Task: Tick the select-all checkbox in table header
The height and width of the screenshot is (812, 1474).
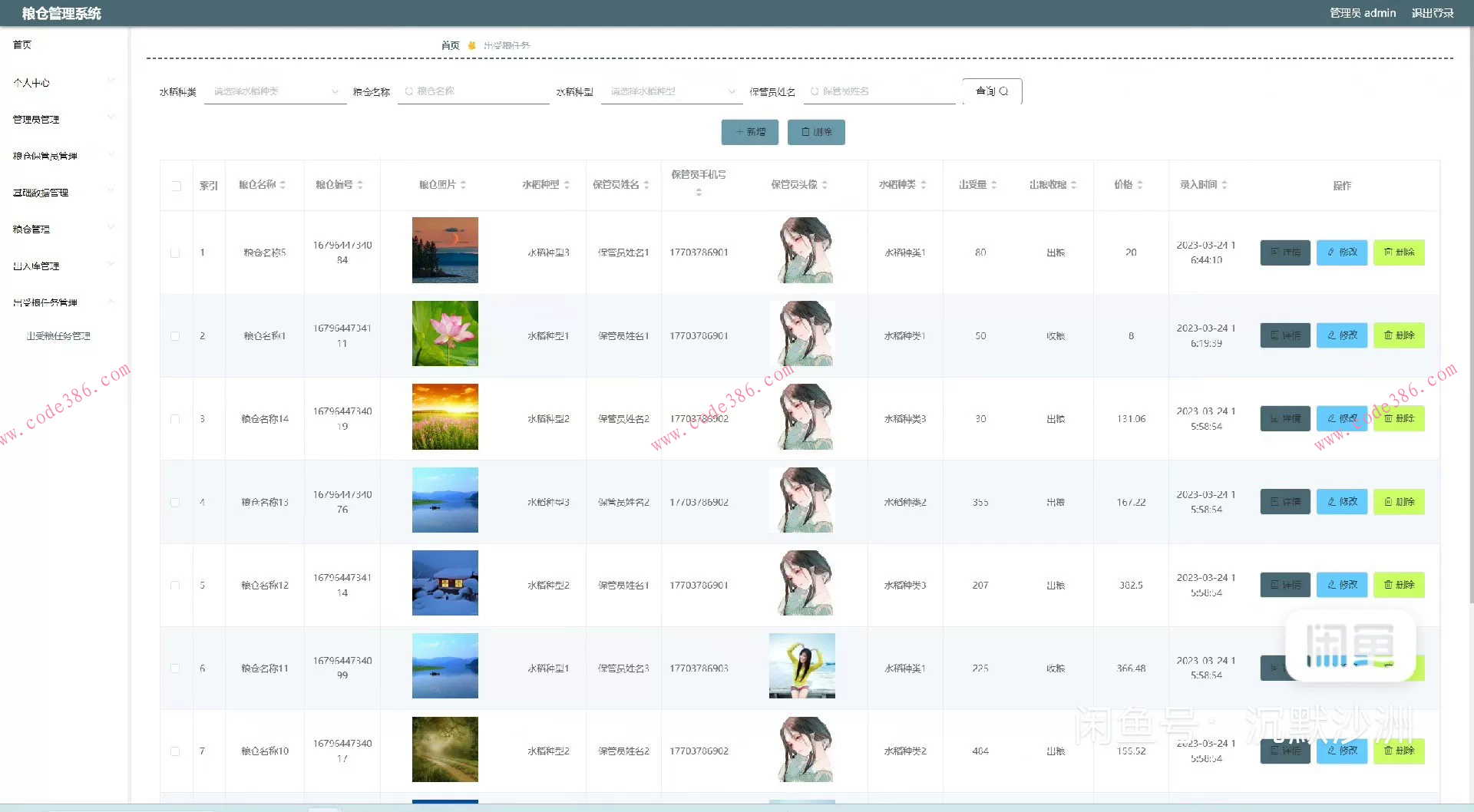Action: coord(177,186)
